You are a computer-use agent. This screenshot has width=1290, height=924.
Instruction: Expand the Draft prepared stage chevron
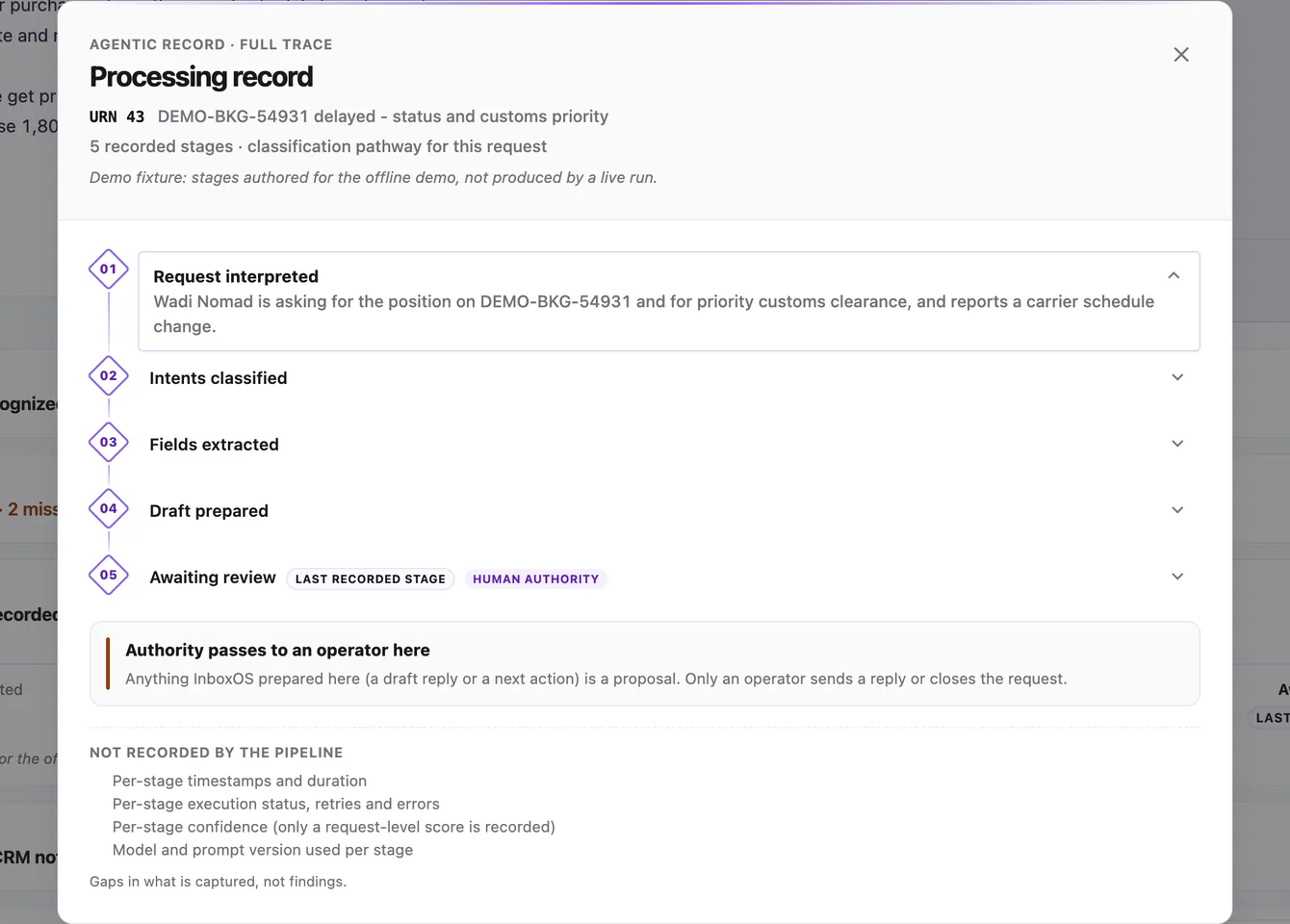[x=1177, y=510]
